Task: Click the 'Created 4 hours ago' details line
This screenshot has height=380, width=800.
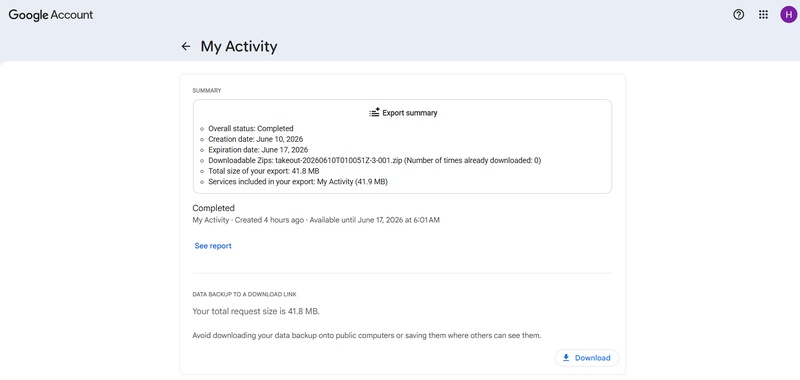Action: click(316, 220)
